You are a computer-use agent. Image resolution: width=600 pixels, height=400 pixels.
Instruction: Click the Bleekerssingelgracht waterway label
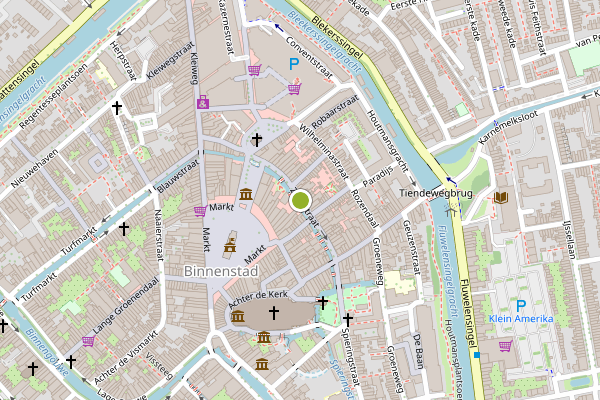[324, 42]
